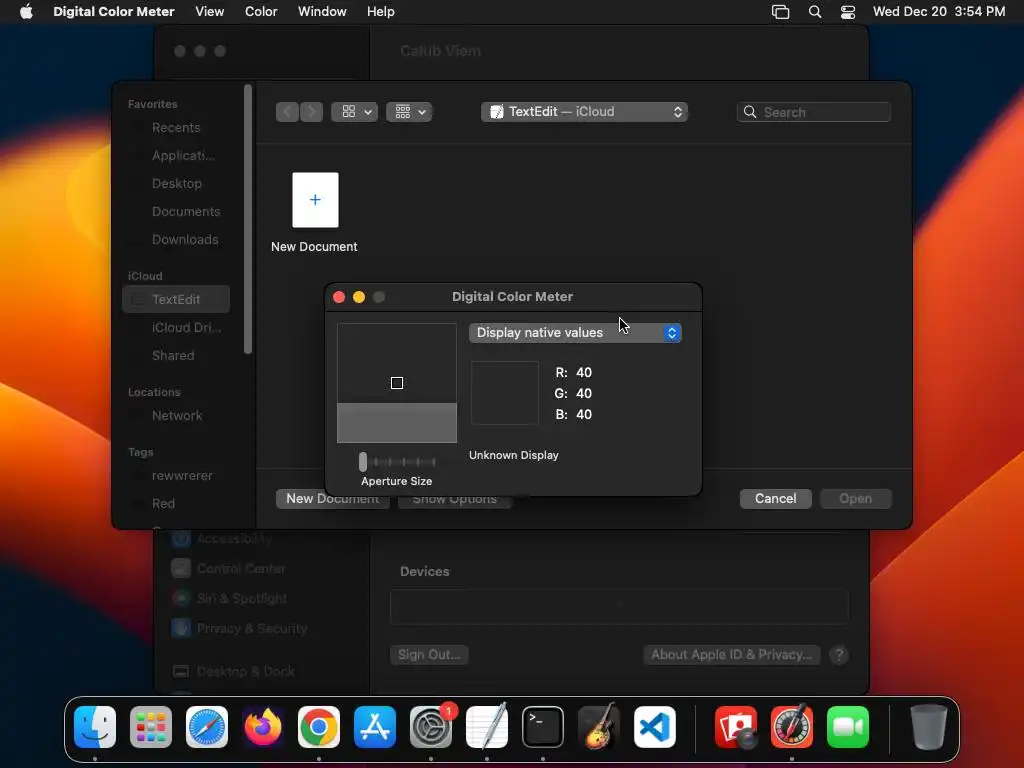Click the sidebar scrollbar in file dialog
Image resolution: width=1024 pixels, height=768 pixels.
(x=248, y=219)
